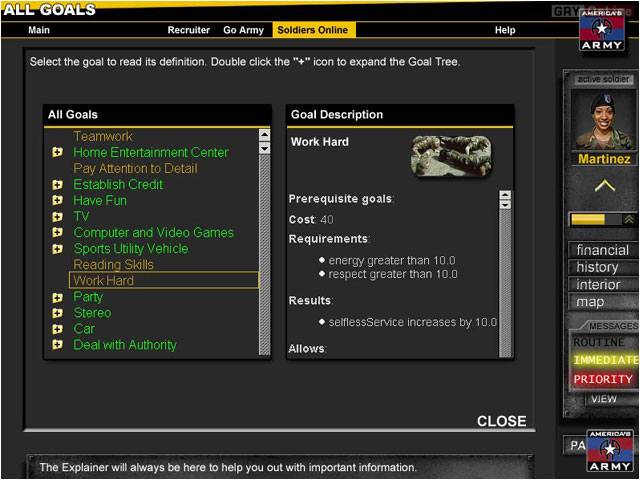Viewport: 640px width, 480px height.
Task: Select Computer and Video Games text
Action: 153,233
